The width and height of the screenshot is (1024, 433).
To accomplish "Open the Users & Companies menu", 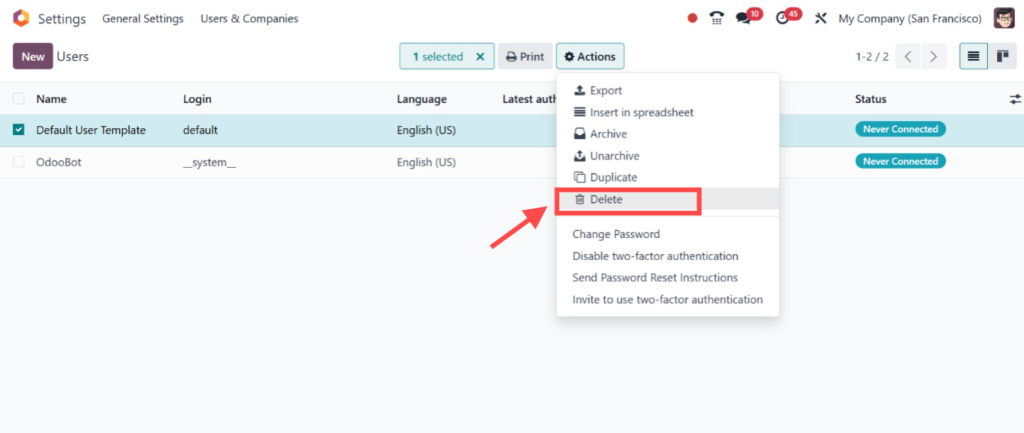I will coord(249,19).
